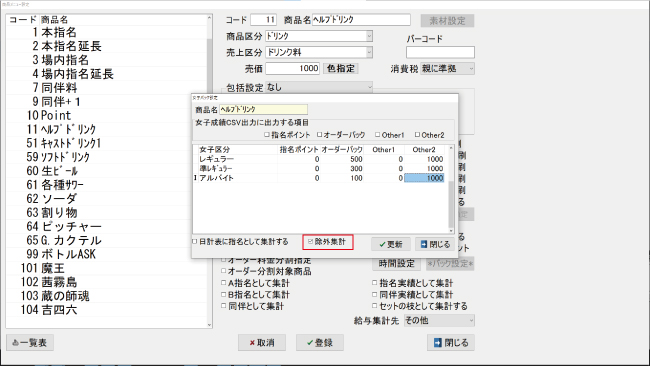650x366 pixels.
Task: Check Other1 CSV output option
Action: [377, 135]
